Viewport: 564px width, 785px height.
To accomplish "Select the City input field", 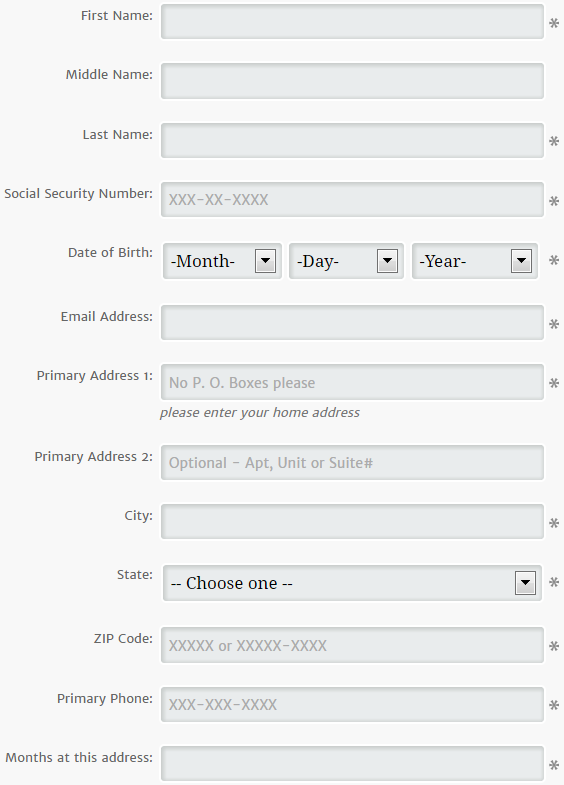I will [352, 522].
